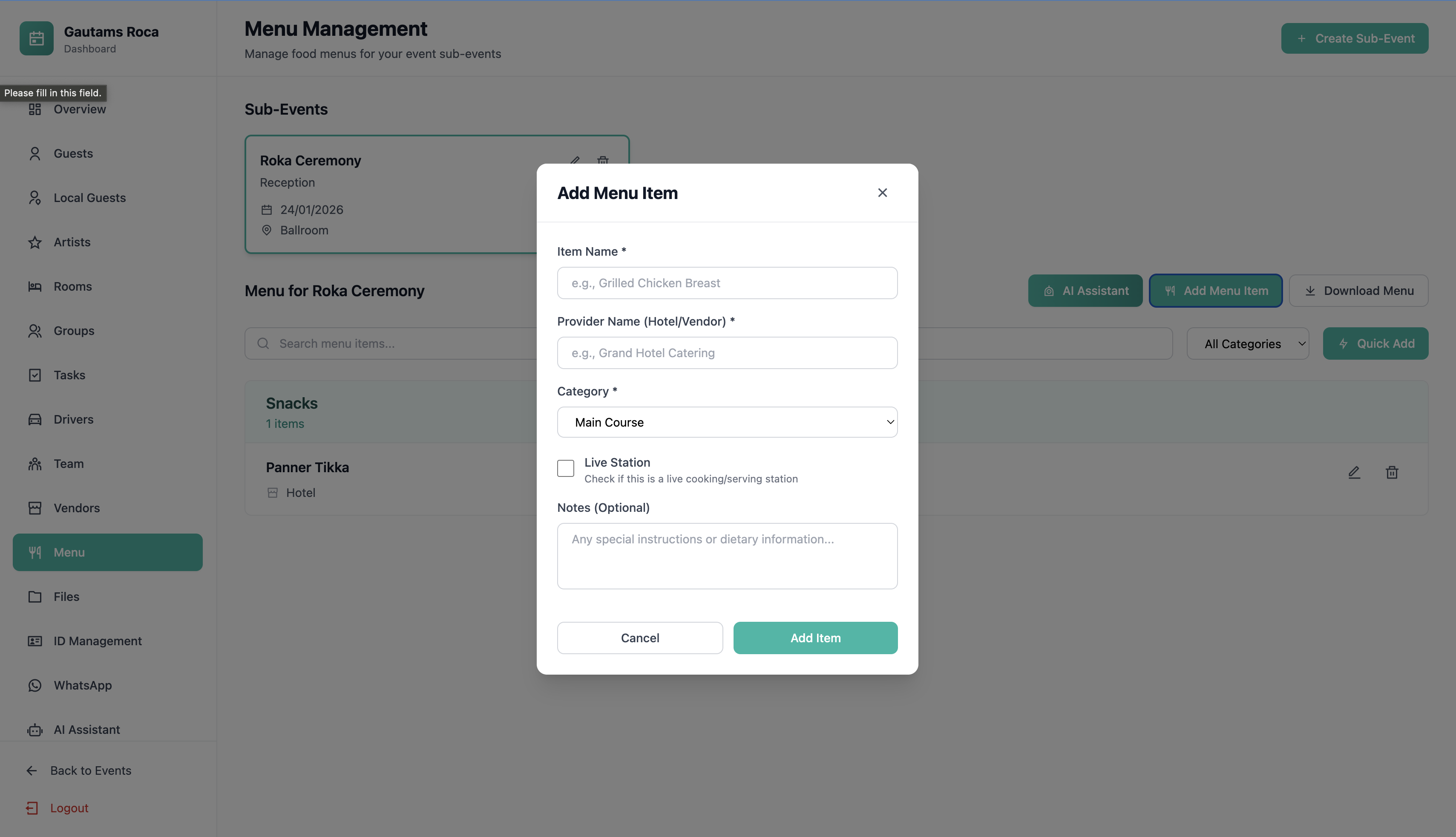The image size is (1456, 837).
Task: Open the Vendors section in sidebar
Action: 76,508
